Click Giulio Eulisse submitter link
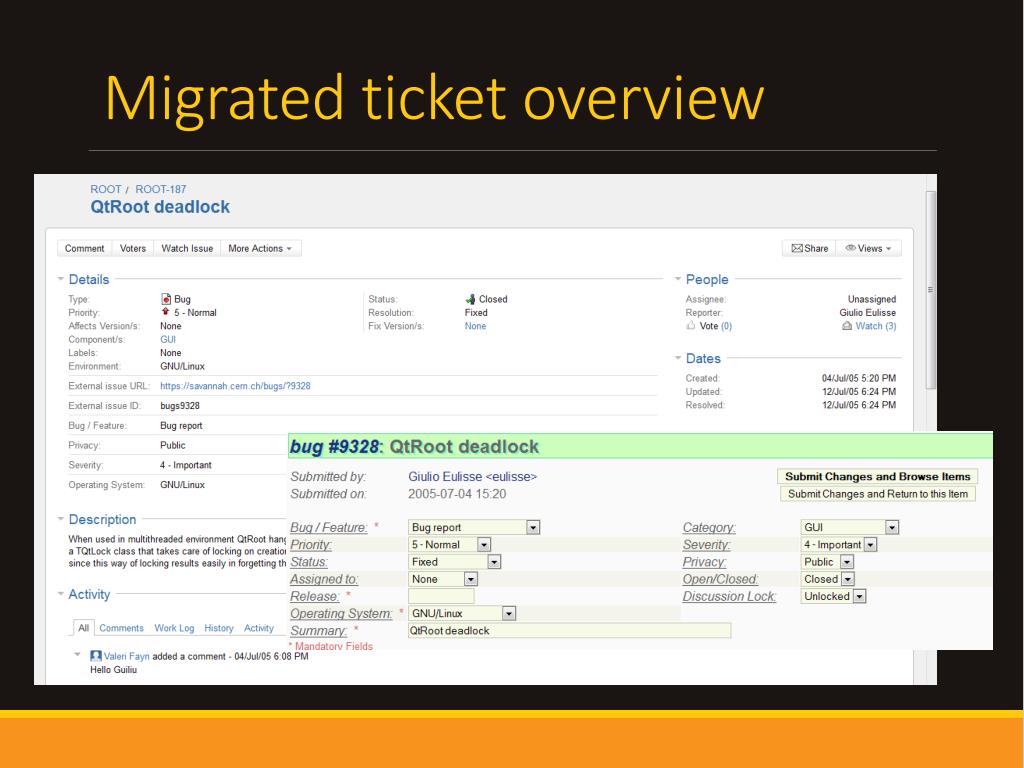The width and height of the screenshot is (1024, 768). pos(472,477)
